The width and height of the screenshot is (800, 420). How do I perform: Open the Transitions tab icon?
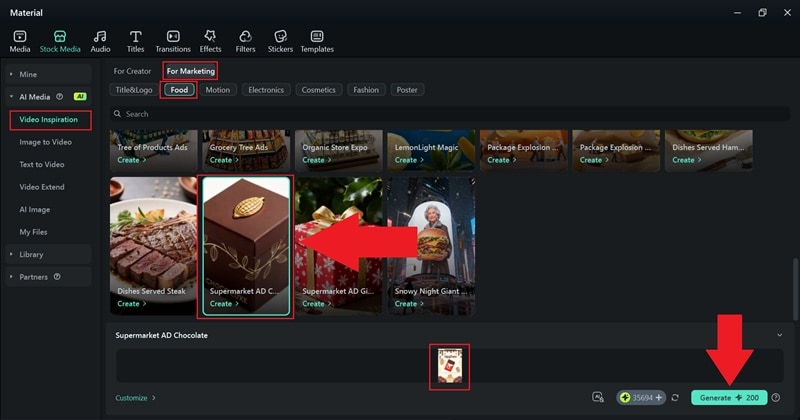pyautogui.click(x=173, y=36)
